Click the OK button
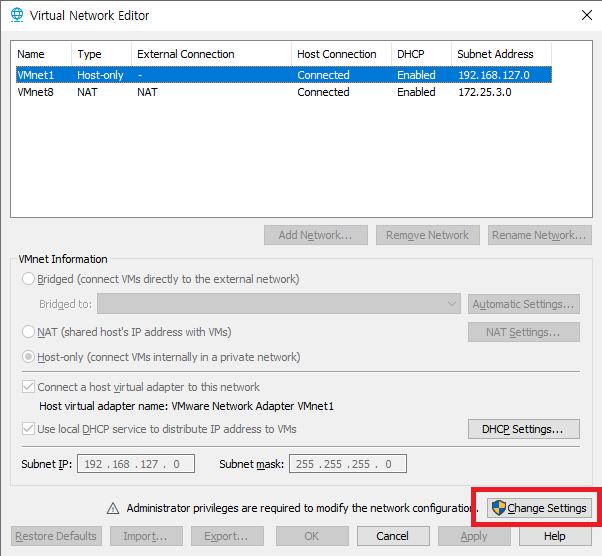 [312, 536]
